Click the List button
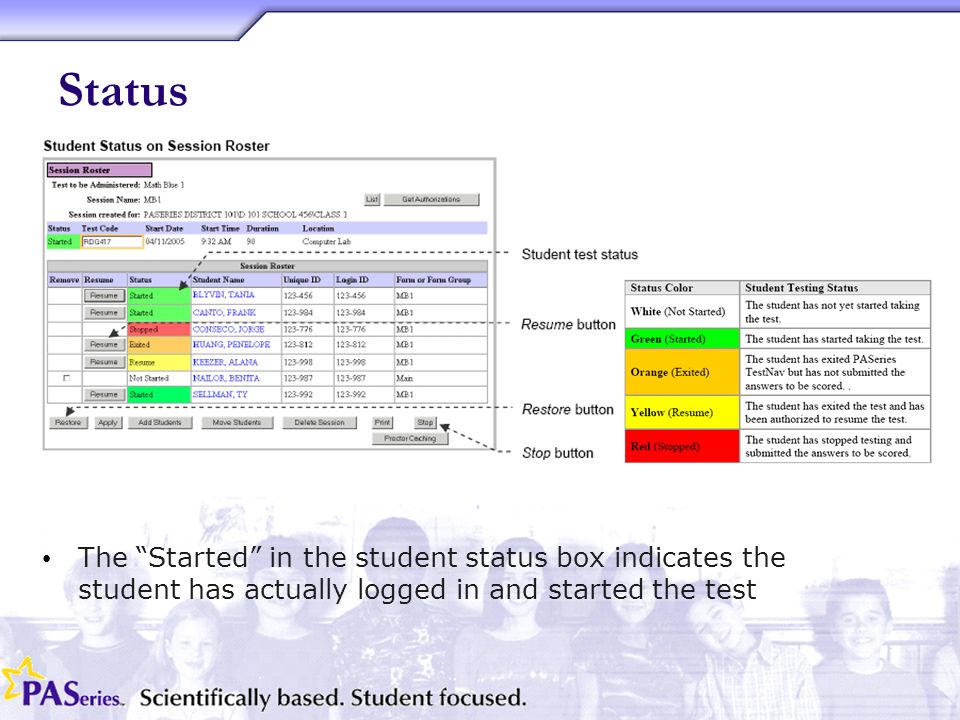960x720 pixels. tap(372, 200)
